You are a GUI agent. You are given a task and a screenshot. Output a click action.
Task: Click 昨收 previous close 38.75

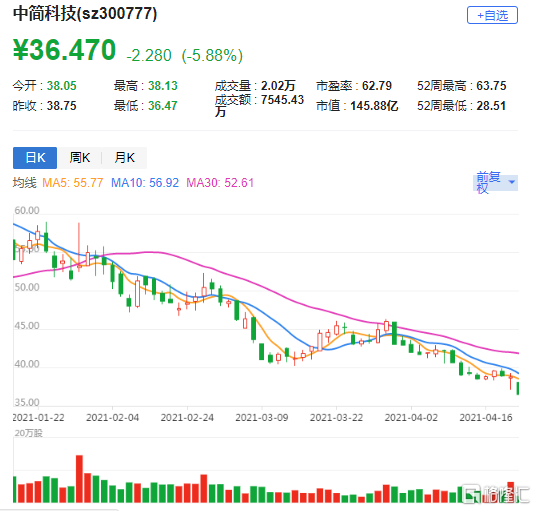(62, 106)
